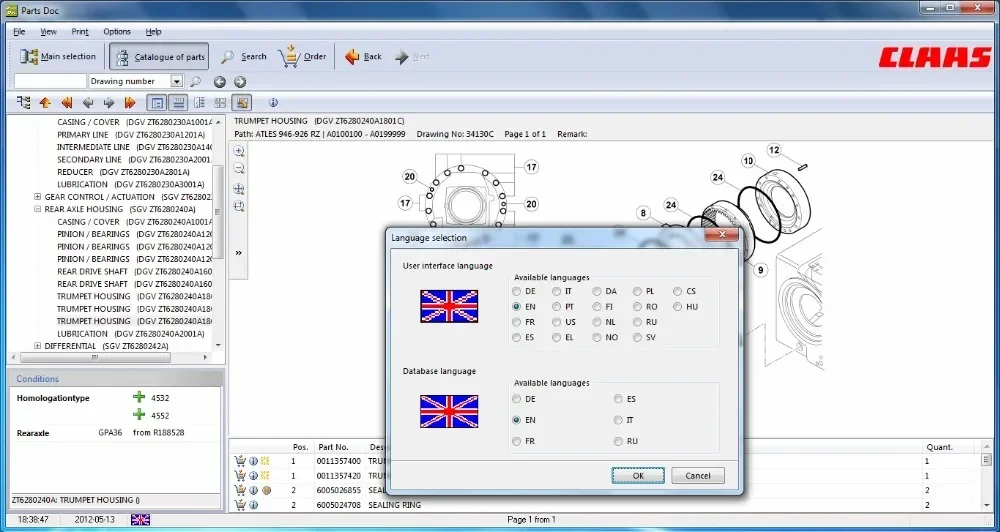1000x532 pixels.
Task: Open the Options menu
Action: click(x=117, y=32)
